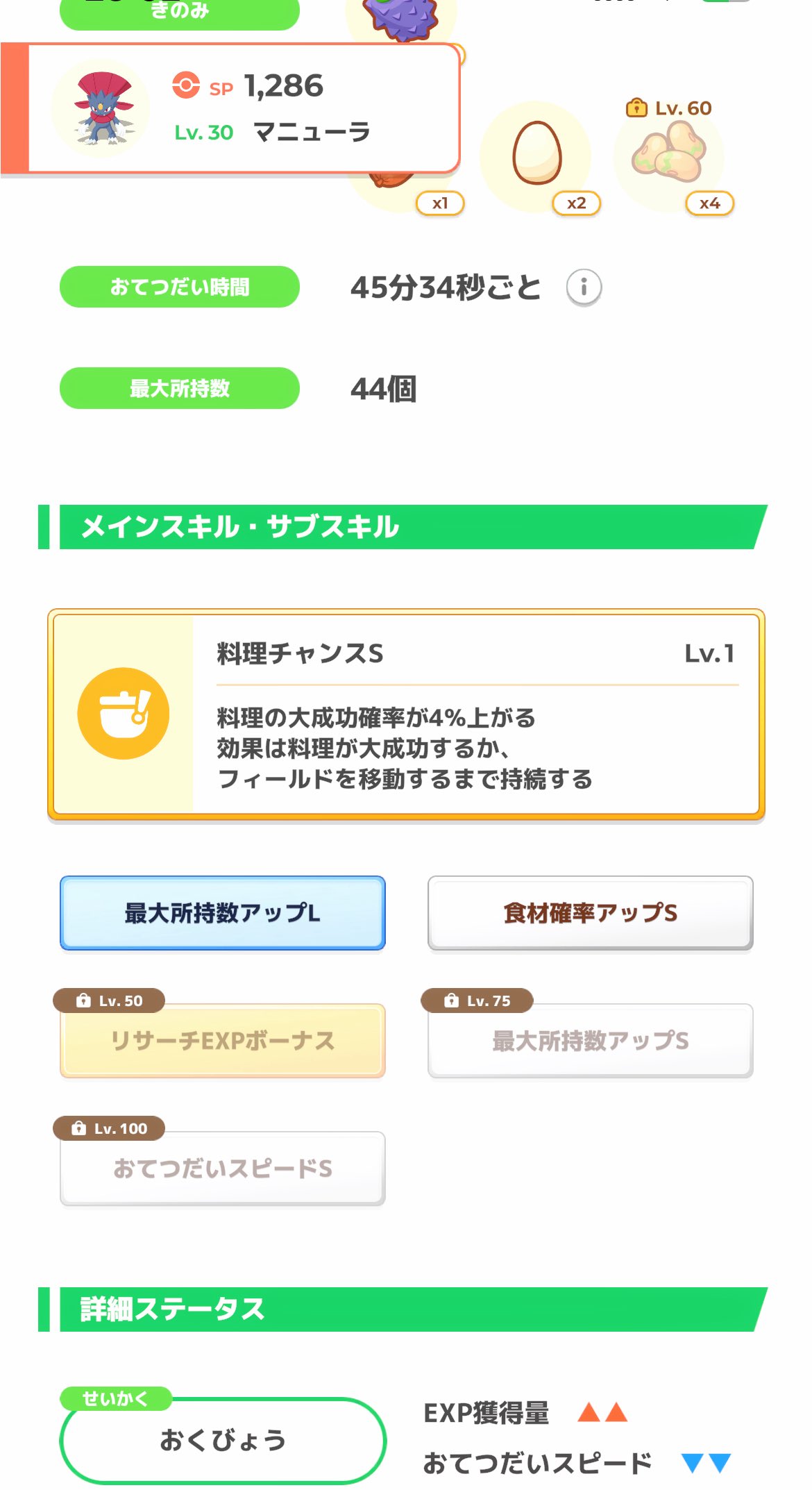Tap the おくびょう nature button
Image resolution: width=812 pixels, height=1490 pixels.
tap(222, 1440)
